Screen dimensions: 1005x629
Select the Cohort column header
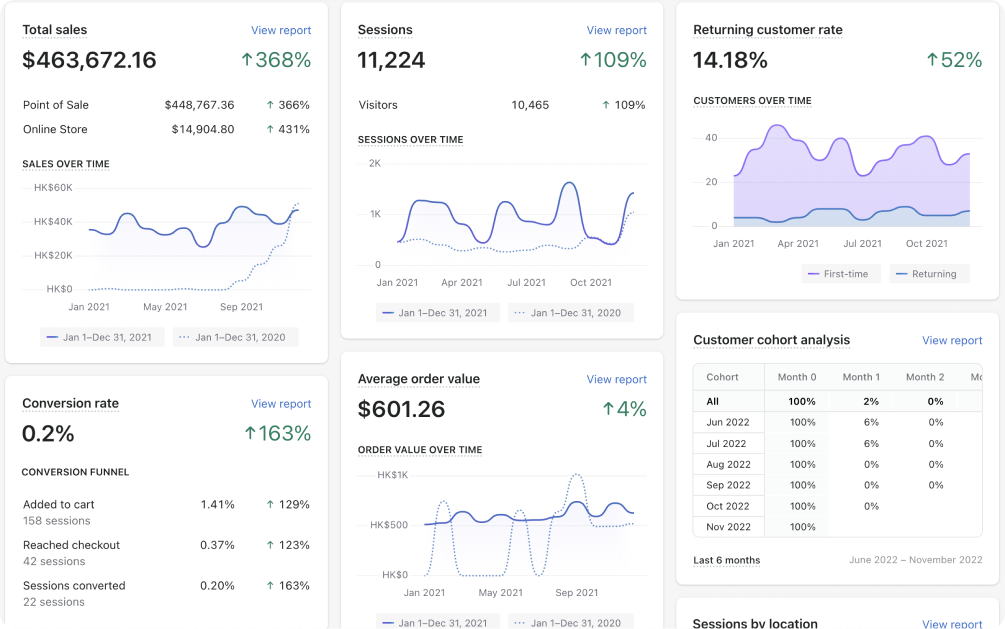pos(722,377)
